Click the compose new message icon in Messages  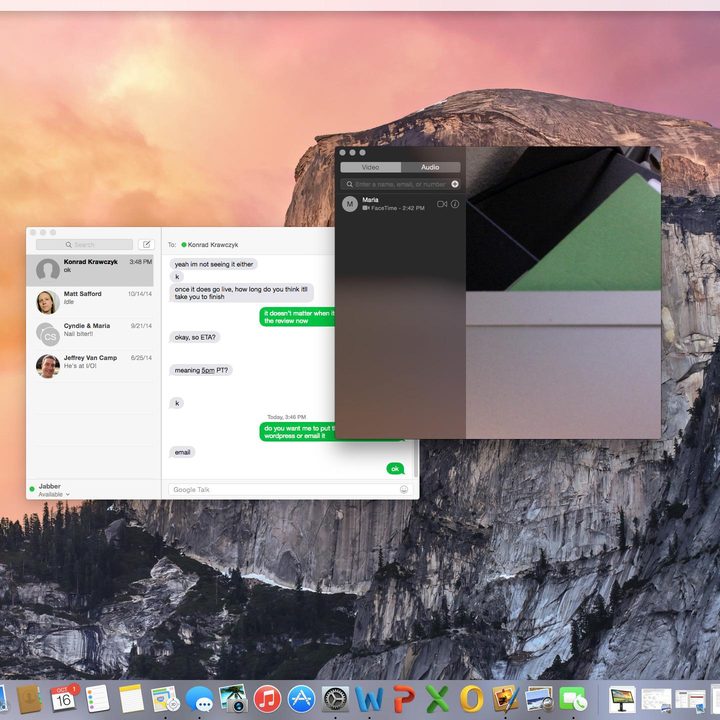coord(146,244)
